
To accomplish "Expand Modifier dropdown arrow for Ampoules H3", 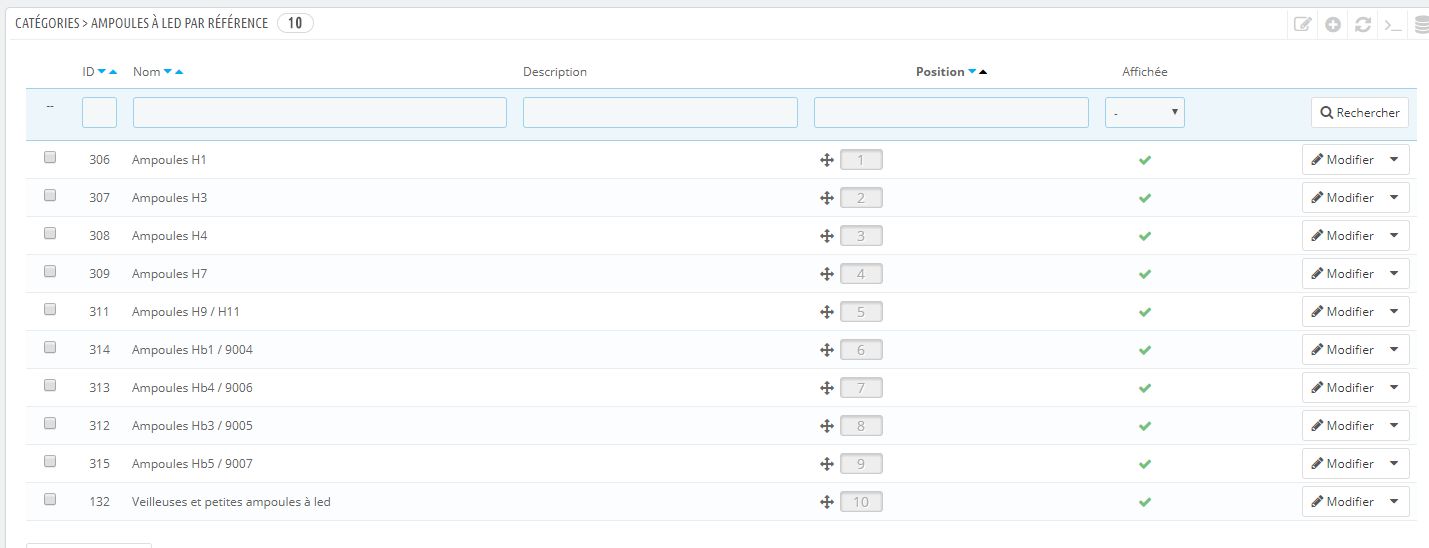I will click(x=1395, y=198).
